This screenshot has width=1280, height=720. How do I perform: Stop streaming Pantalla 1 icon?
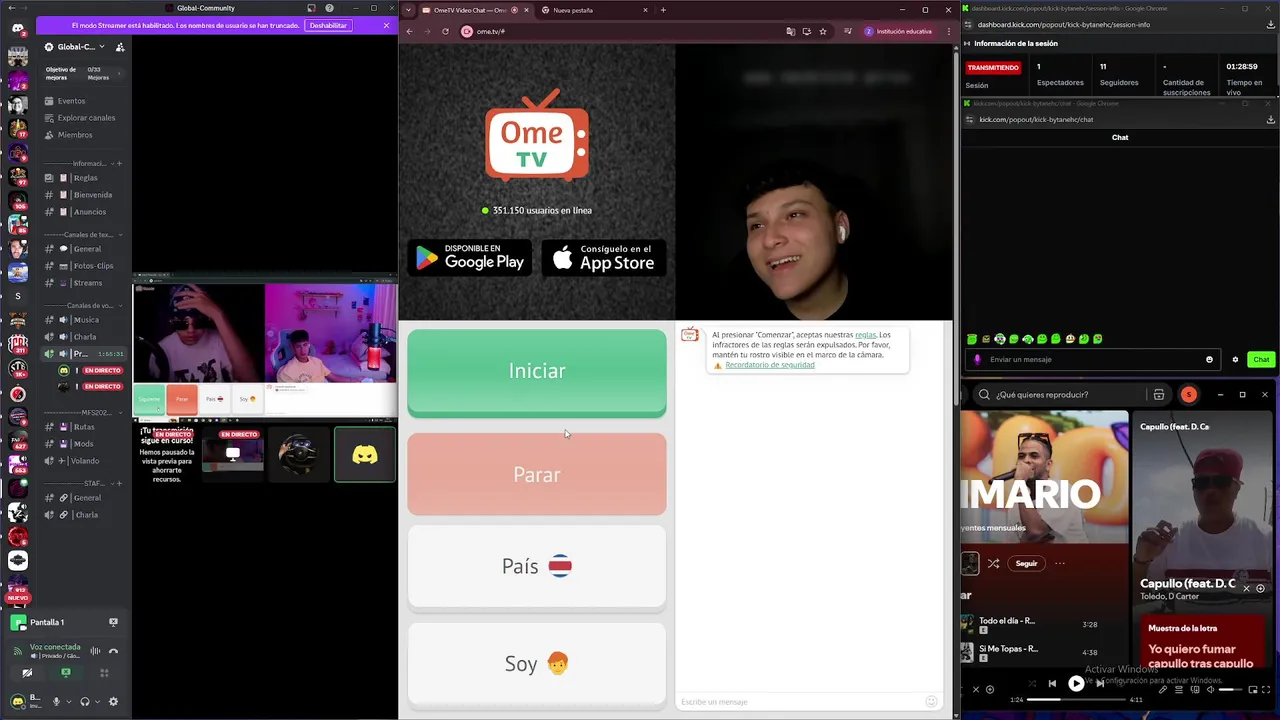point(113,622)
